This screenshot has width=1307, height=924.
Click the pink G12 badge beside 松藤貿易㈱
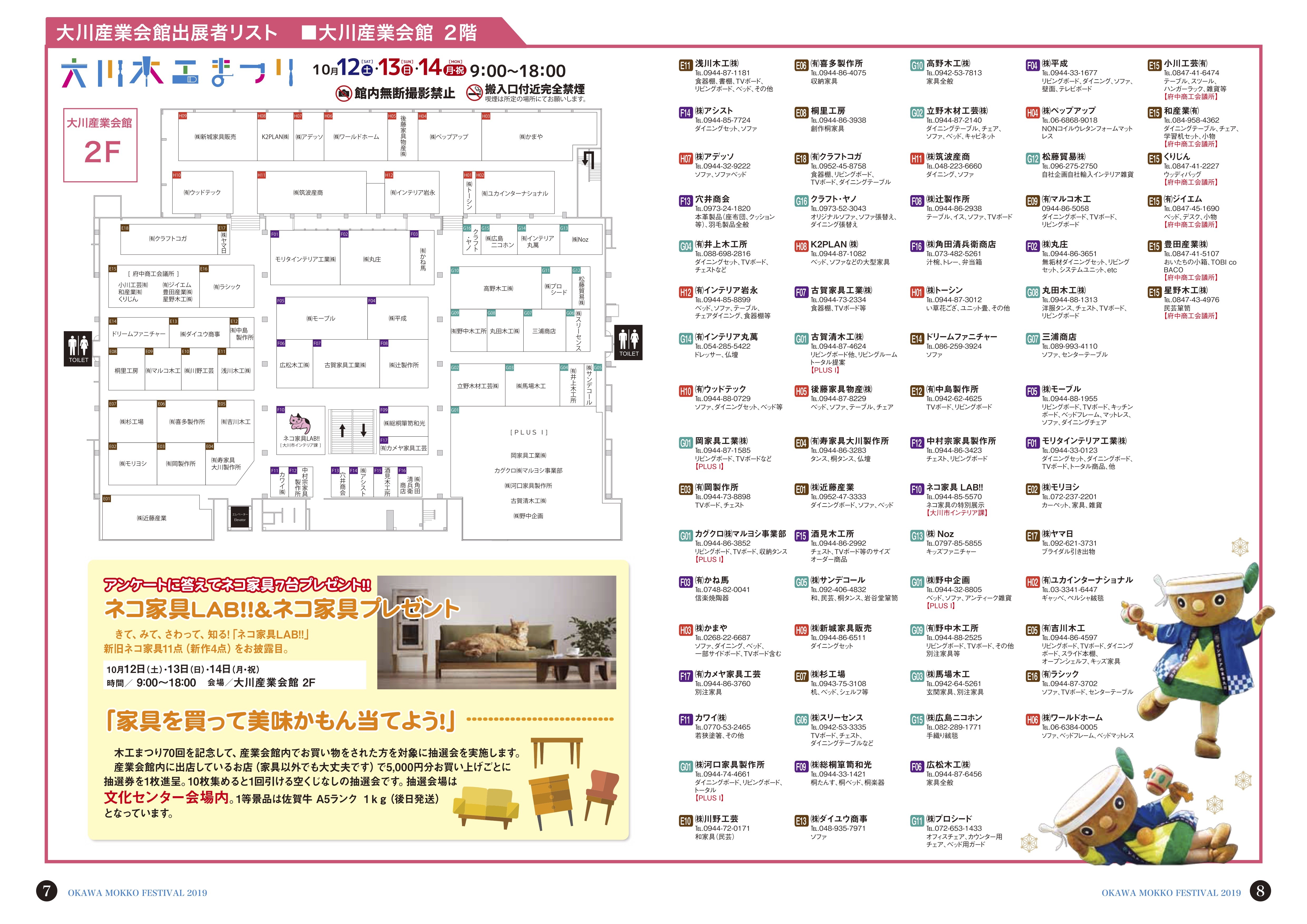[1033, 158]
